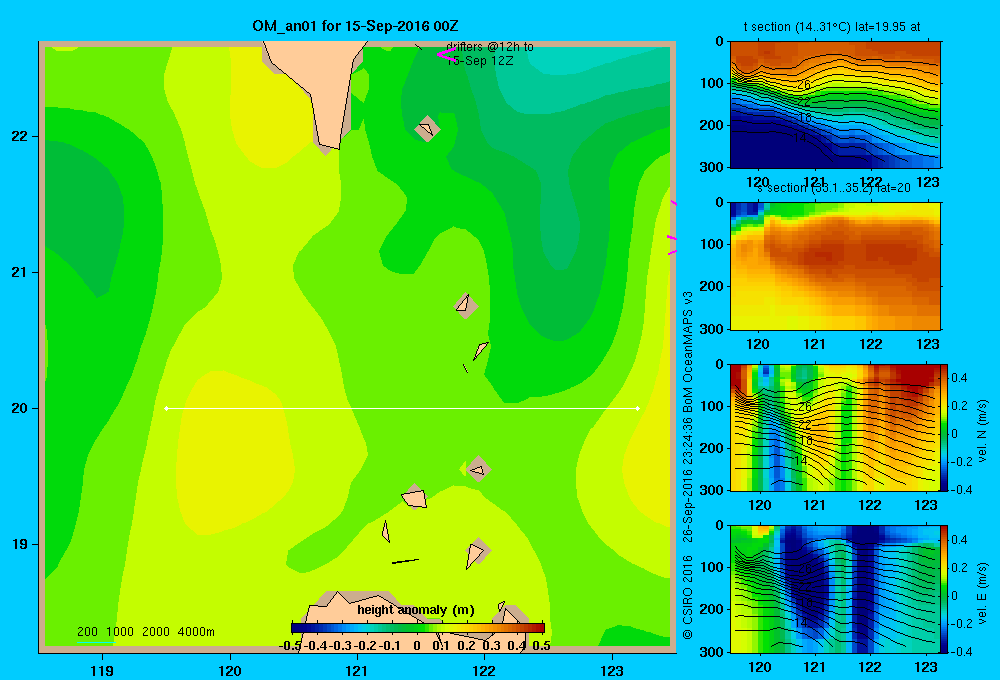This screenshot has width=1000, height=680.
Task: Click the right endpoint of the white section line
Action: [638, 408]
